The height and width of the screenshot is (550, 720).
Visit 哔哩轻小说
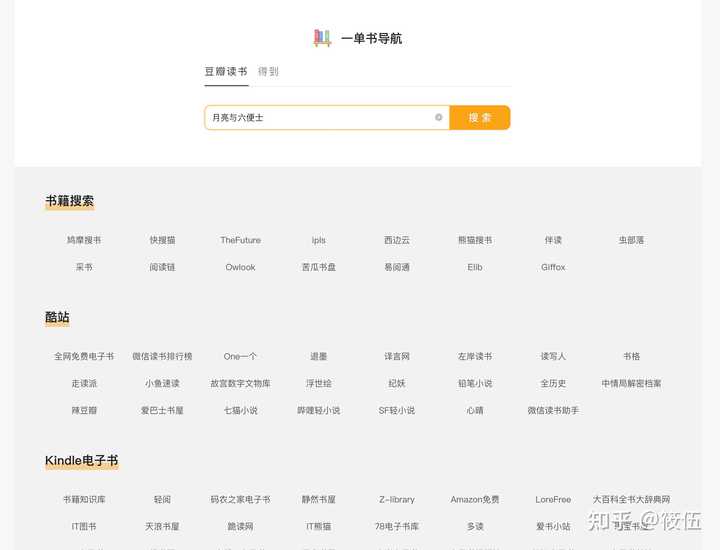[319, 410]
